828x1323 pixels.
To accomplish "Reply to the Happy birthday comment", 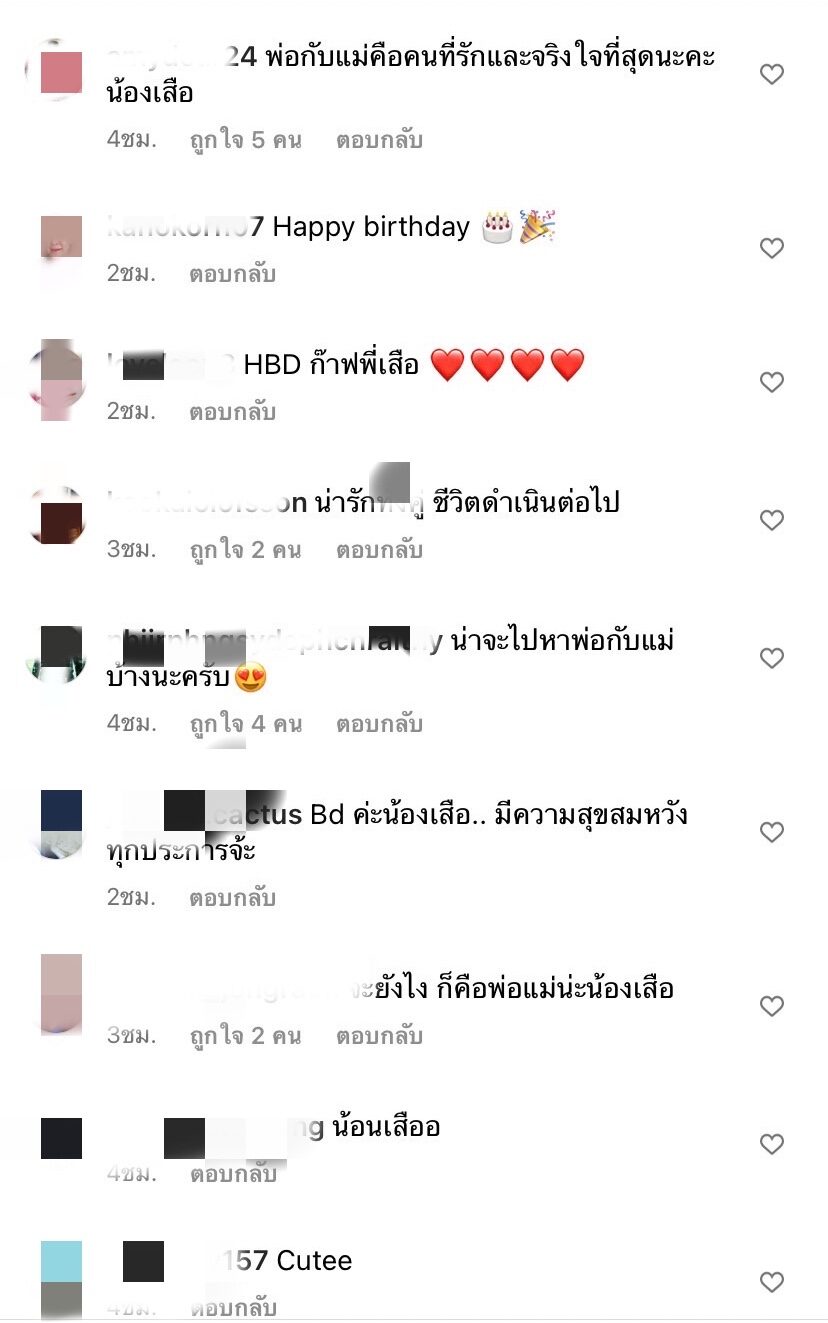I will click(232, 274).
